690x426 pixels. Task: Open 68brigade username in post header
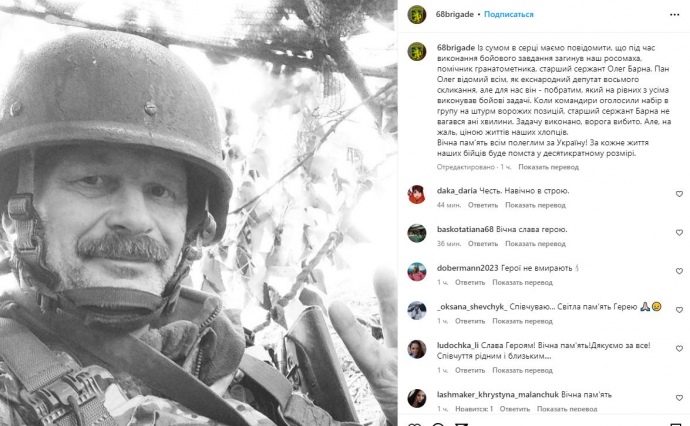(455, 15)
